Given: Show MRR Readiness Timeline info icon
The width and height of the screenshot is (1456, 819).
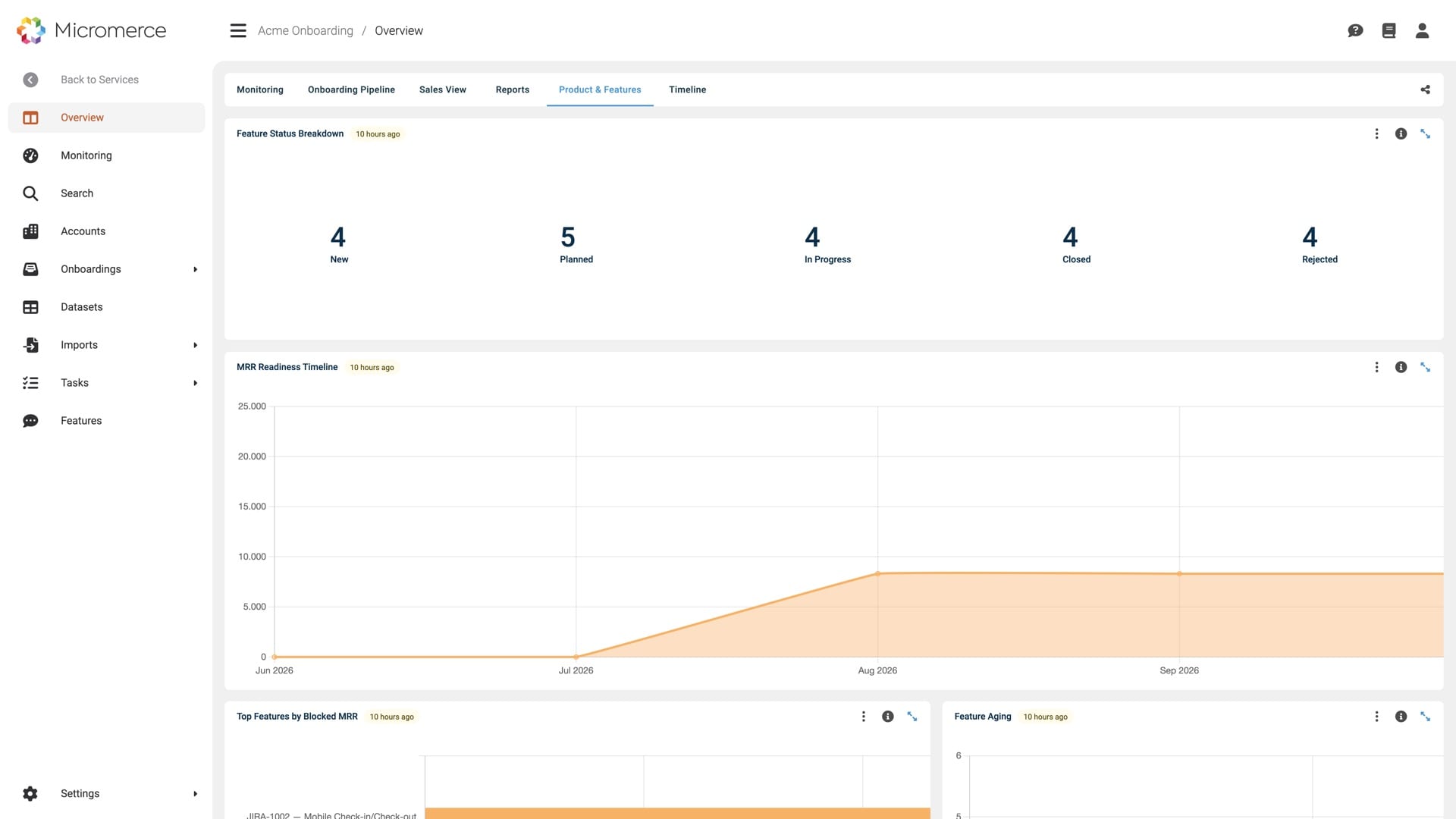Looking at the screenshot, I should [1401, 367].
